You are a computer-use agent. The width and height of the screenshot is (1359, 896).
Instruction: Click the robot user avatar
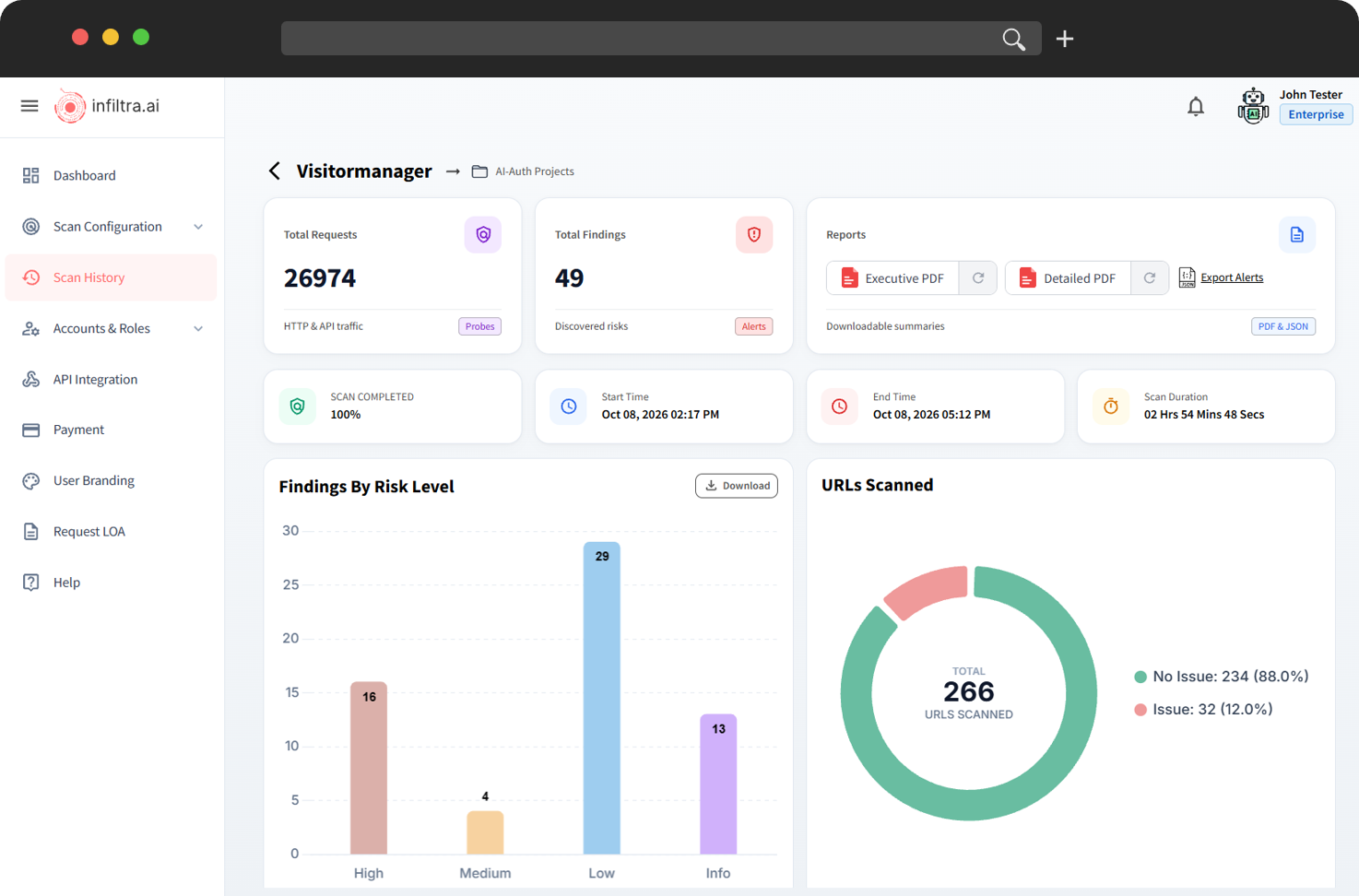(1253, 105)
